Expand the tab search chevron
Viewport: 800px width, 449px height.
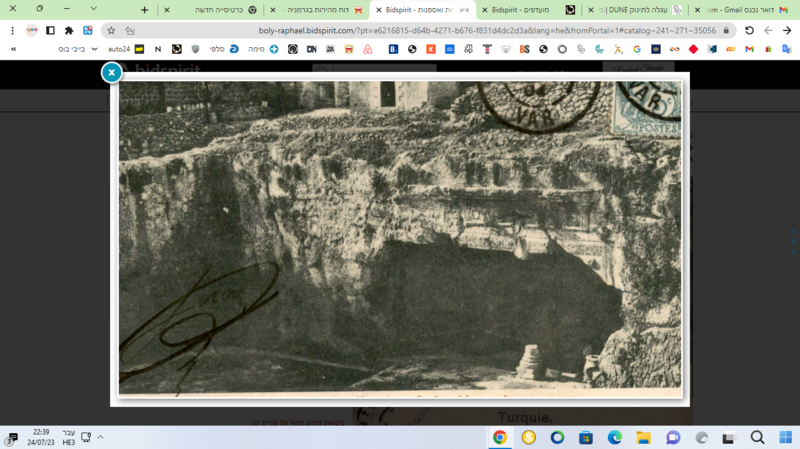93,9
